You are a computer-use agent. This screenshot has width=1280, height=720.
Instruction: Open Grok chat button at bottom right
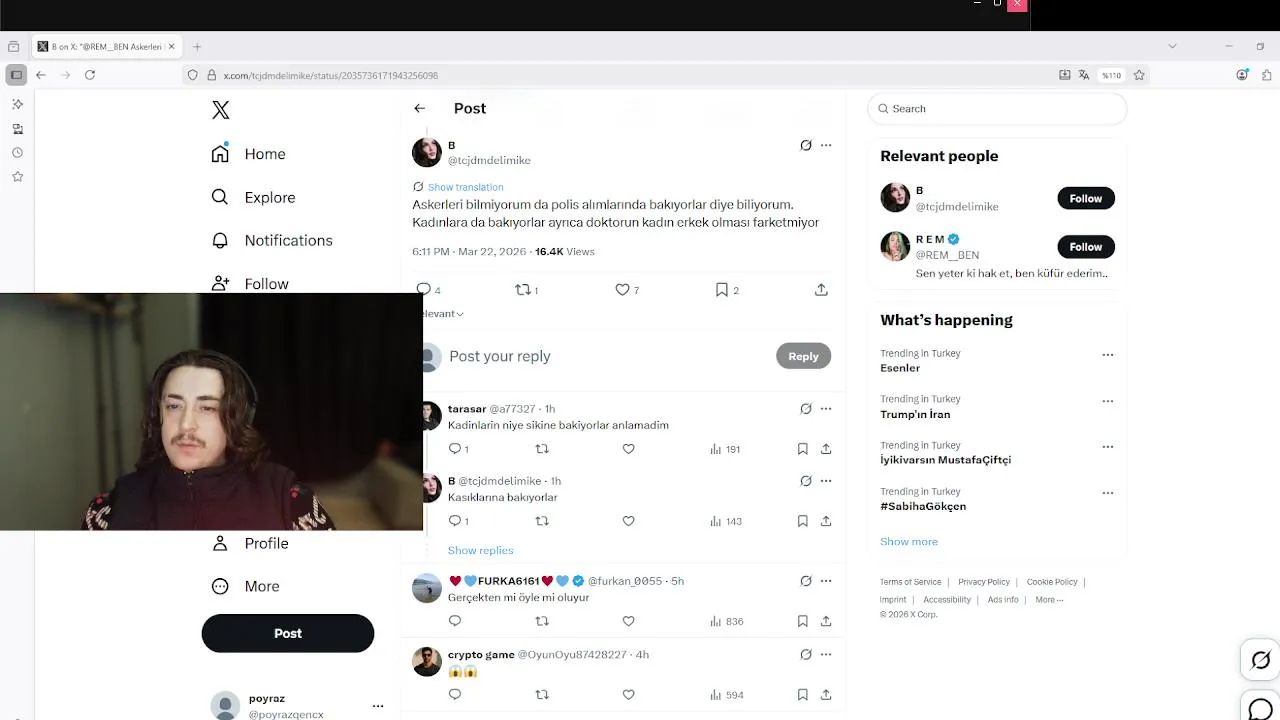(x=1261, y=660)
